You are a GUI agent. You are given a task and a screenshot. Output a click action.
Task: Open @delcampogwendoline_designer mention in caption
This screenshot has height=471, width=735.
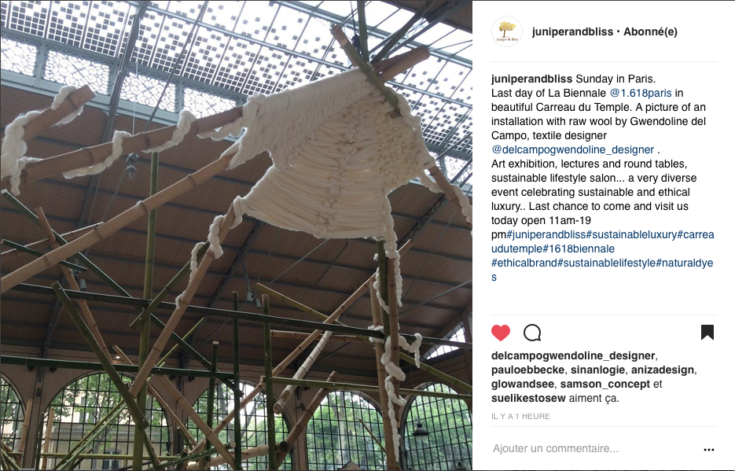572,150
